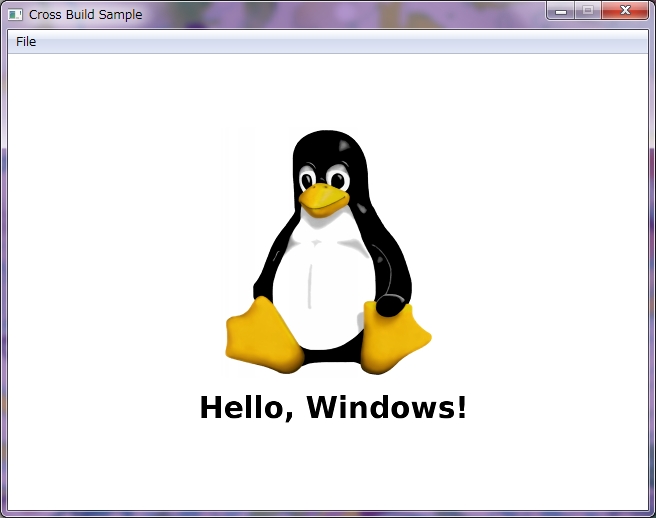
Task: Close the Cross Build Sample window
Action: click(625, 10)
